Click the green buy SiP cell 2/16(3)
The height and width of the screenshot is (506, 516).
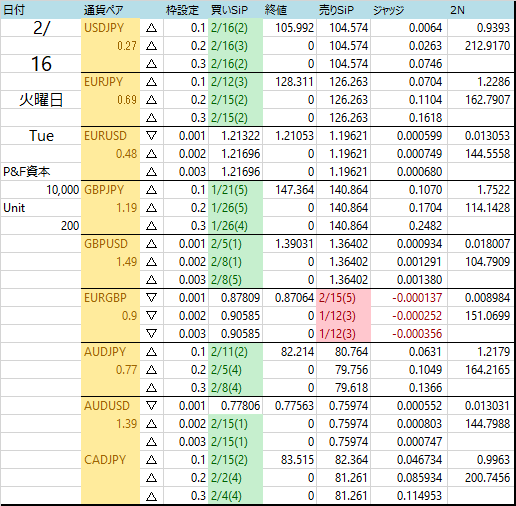(235, 46)
